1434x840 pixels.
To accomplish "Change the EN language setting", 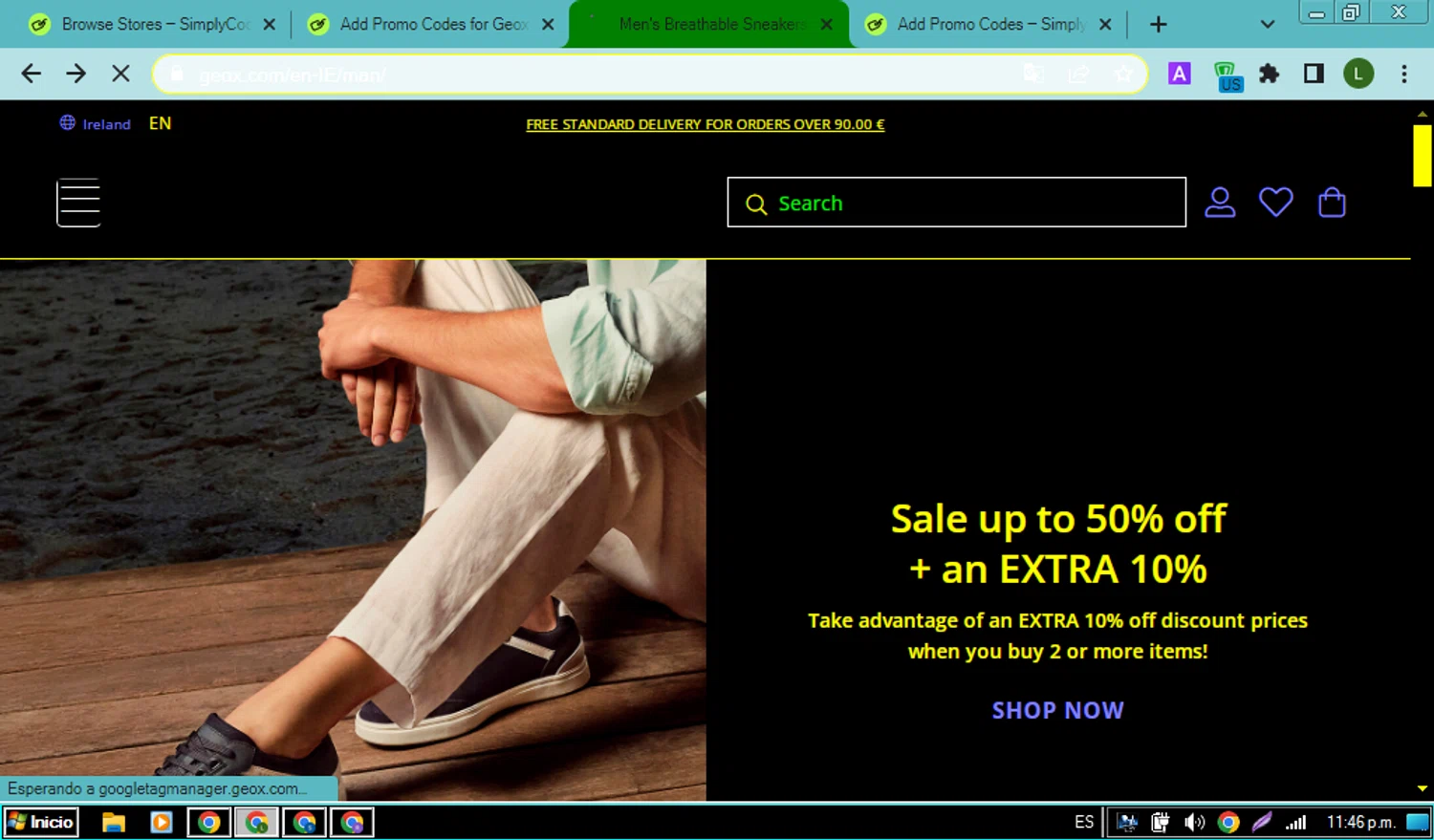I will 160,123.
